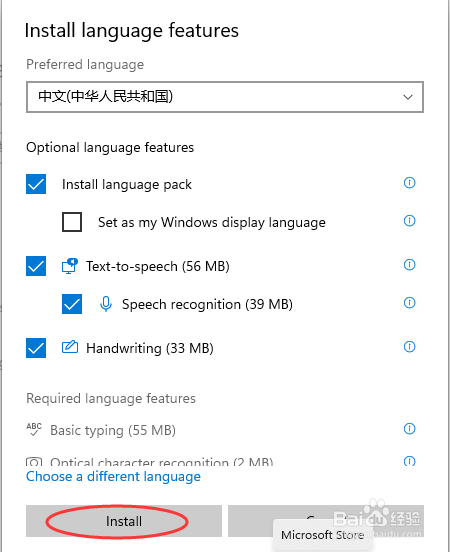Disable the Speech recognition checkbox
Image resolution: width=450 pixels, height=552 pixels.
(72, 304)
